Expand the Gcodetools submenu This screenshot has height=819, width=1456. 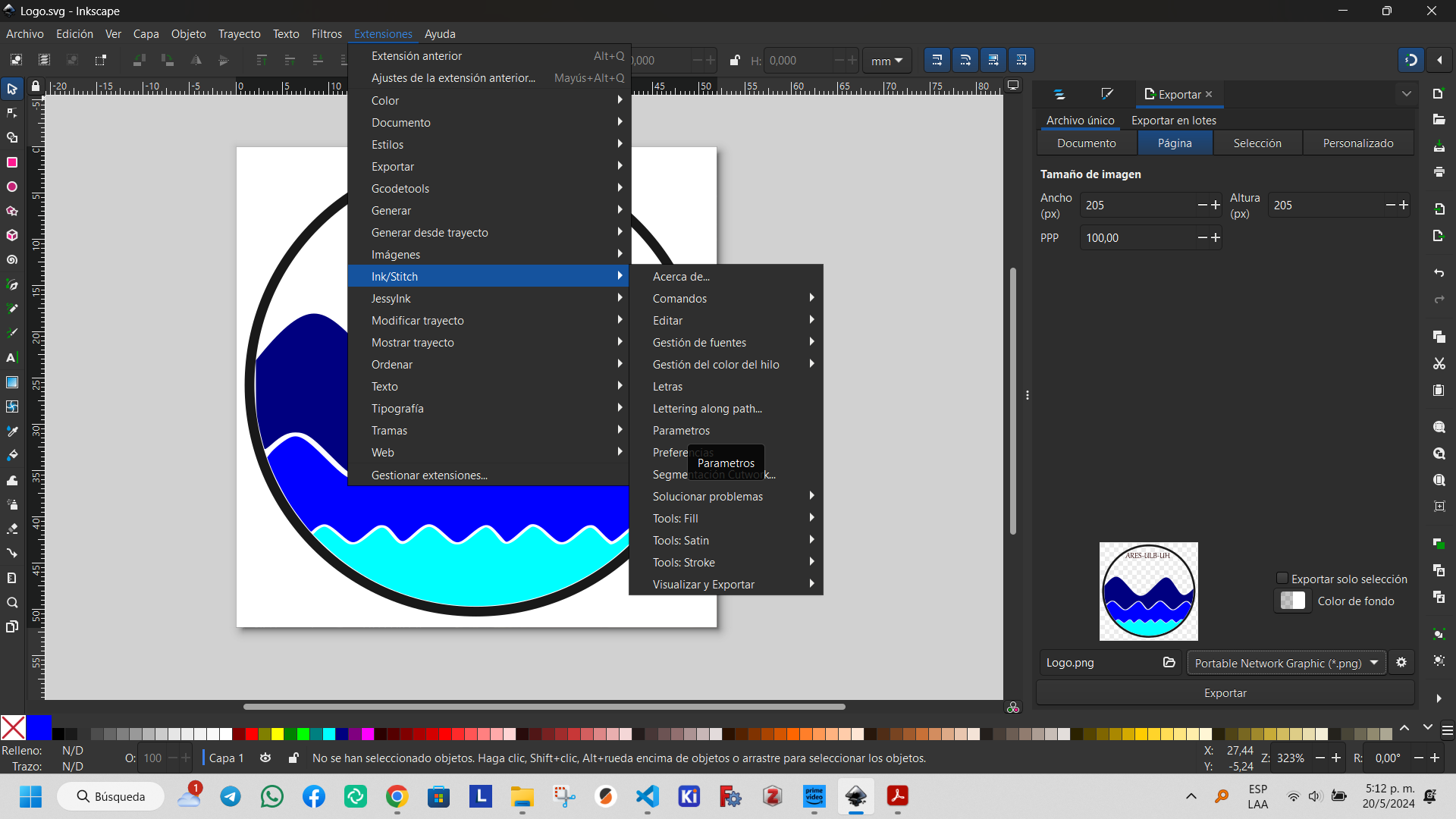(489, 188)
